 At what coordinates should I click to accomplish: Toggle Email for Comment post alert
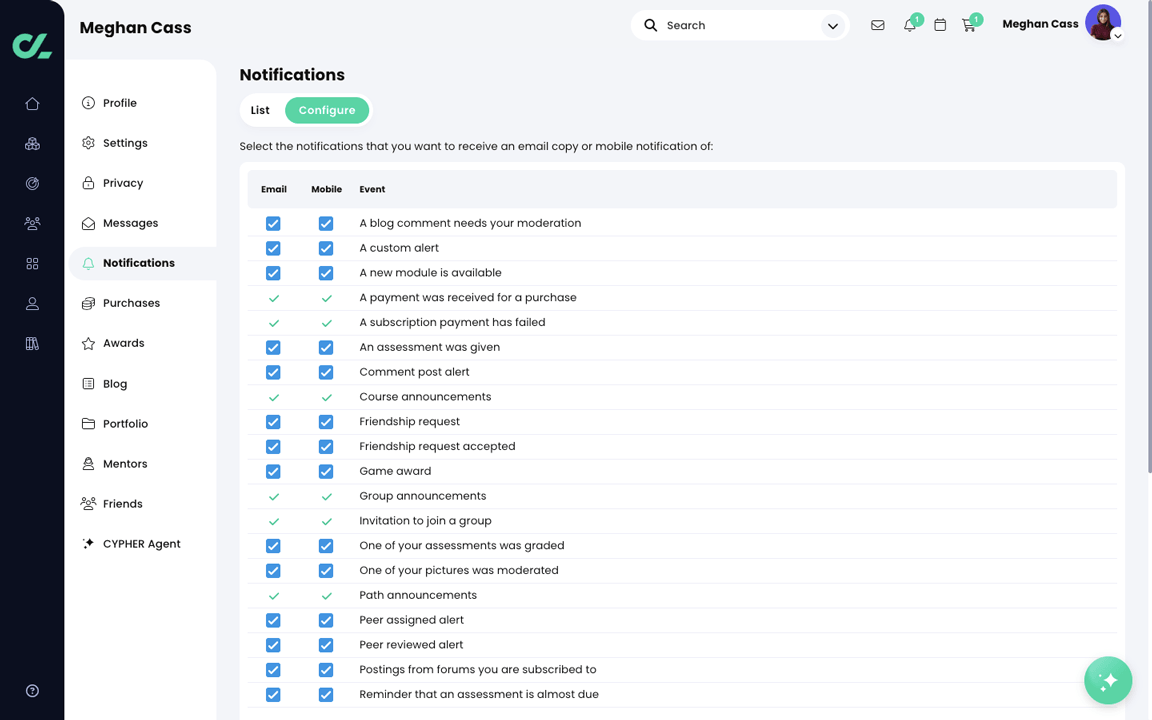click(x=273, y=372)
